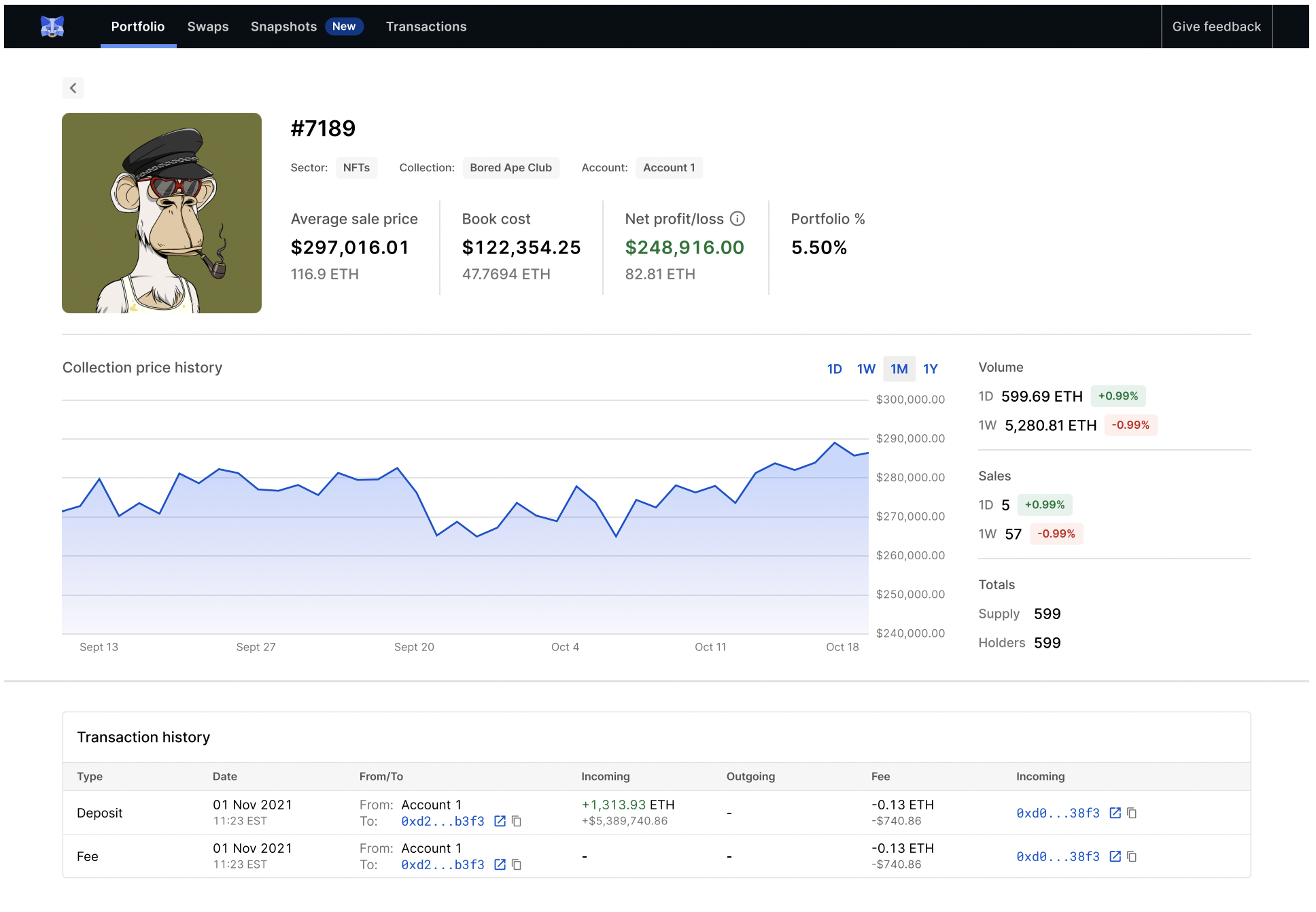The height and width of the screenshot is (912, 1316).
Task: Click the $297,016.01 average sale price
Action: (x=349, y=247)
